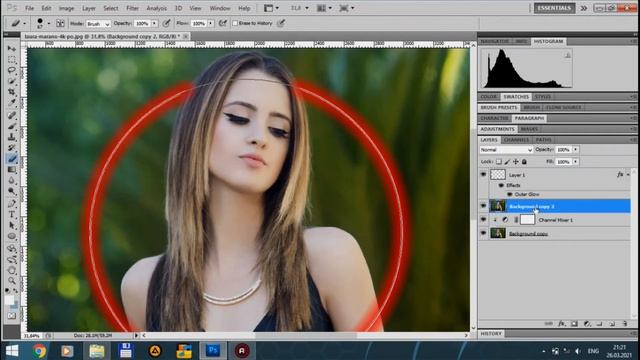Hide the Background copy layer

pyautogui.click(x=484, y=233)
